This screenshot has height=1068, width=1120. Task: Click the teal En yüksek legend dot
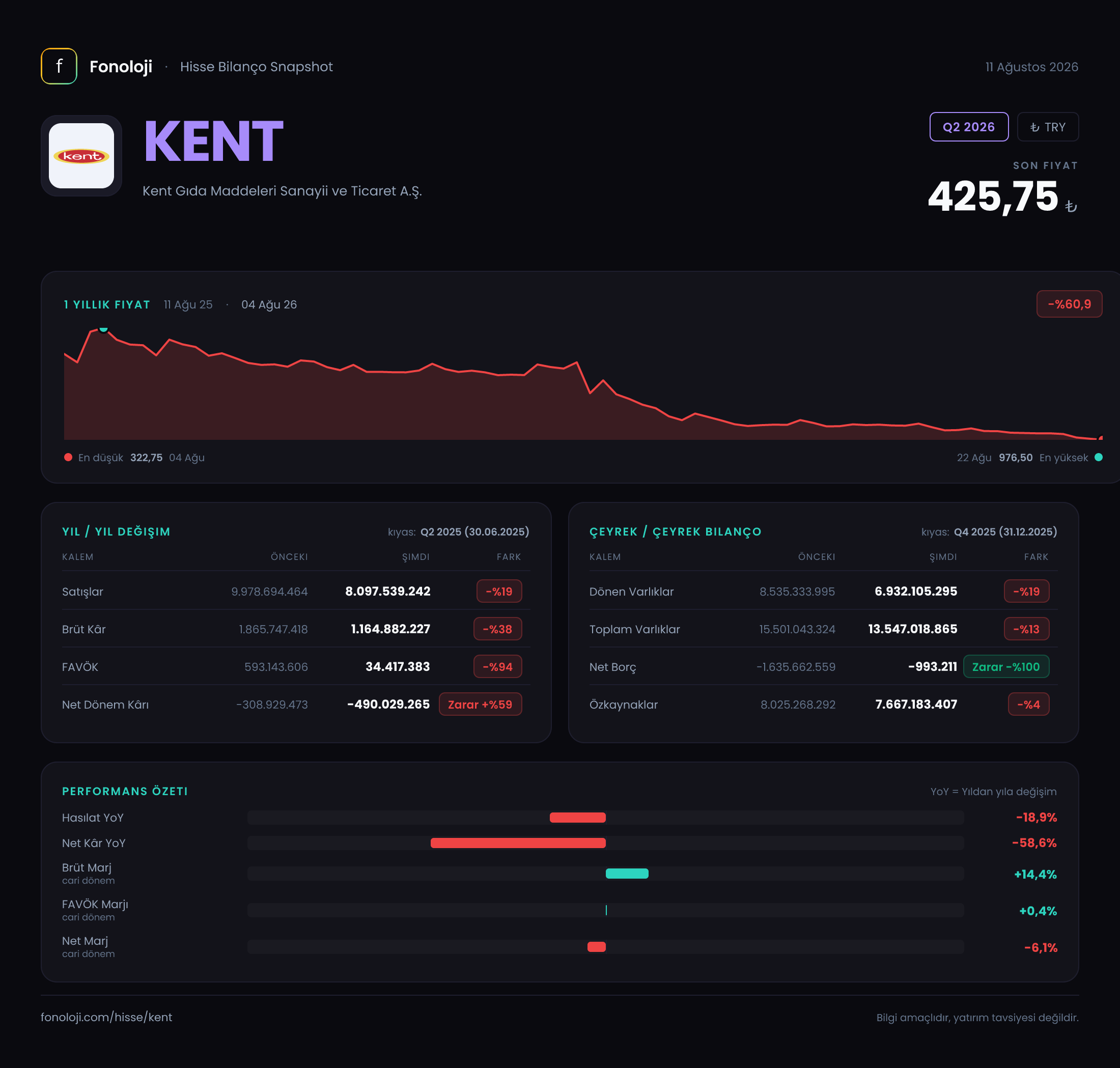(x=1098, y=457)
